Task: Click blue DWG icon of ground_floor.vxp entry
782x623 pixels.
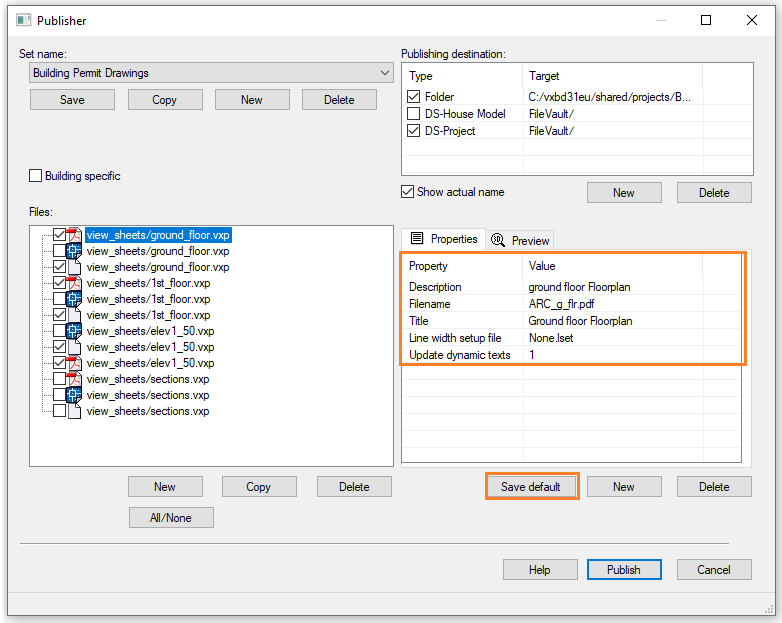Action: 73,251
